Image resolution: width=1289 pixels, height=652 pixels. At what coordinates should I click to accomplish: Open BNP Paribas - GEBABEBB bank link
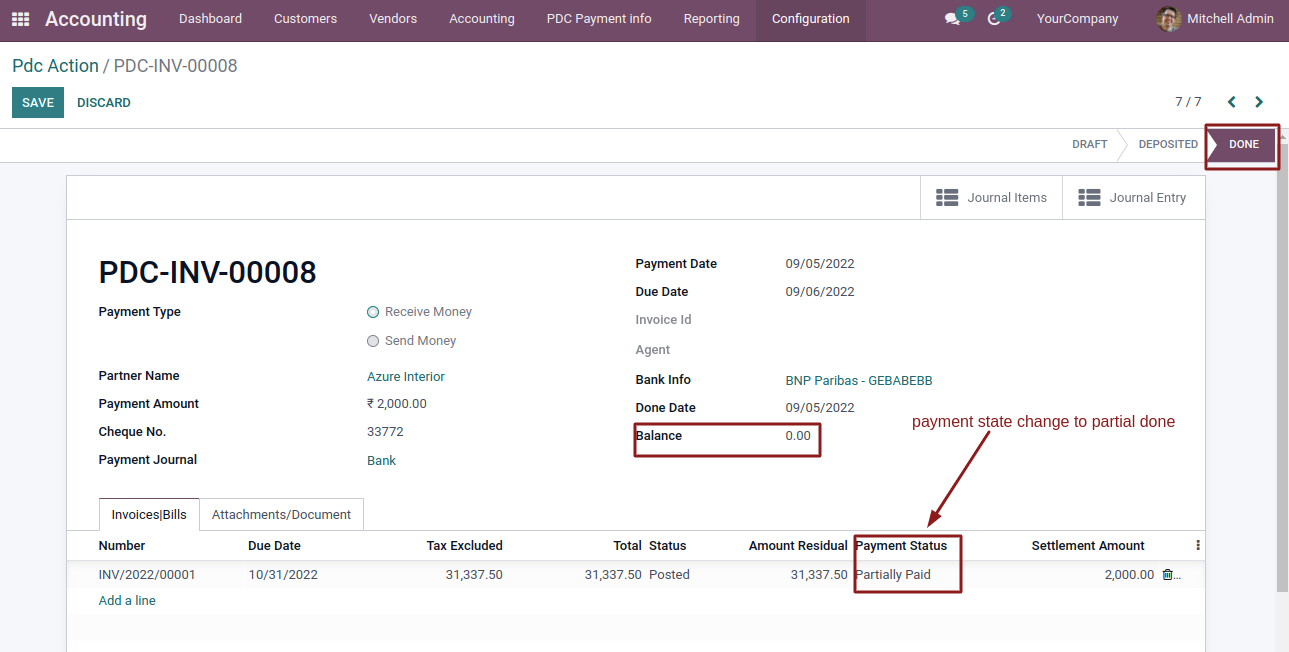point(859,381)
